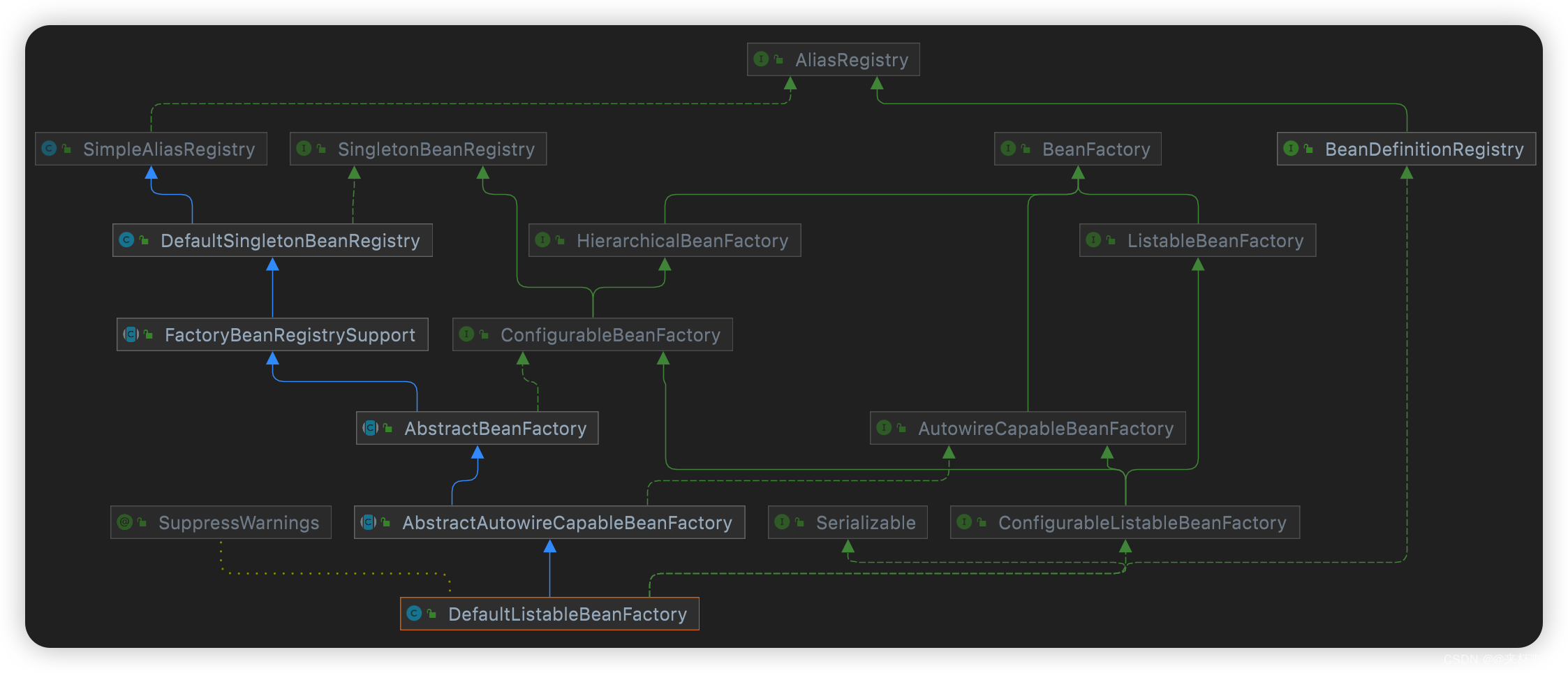Click the AliasRegistry interface icon
This screenshot has width=1568, height=673.
pyautogui.click(x=761, y=59)
